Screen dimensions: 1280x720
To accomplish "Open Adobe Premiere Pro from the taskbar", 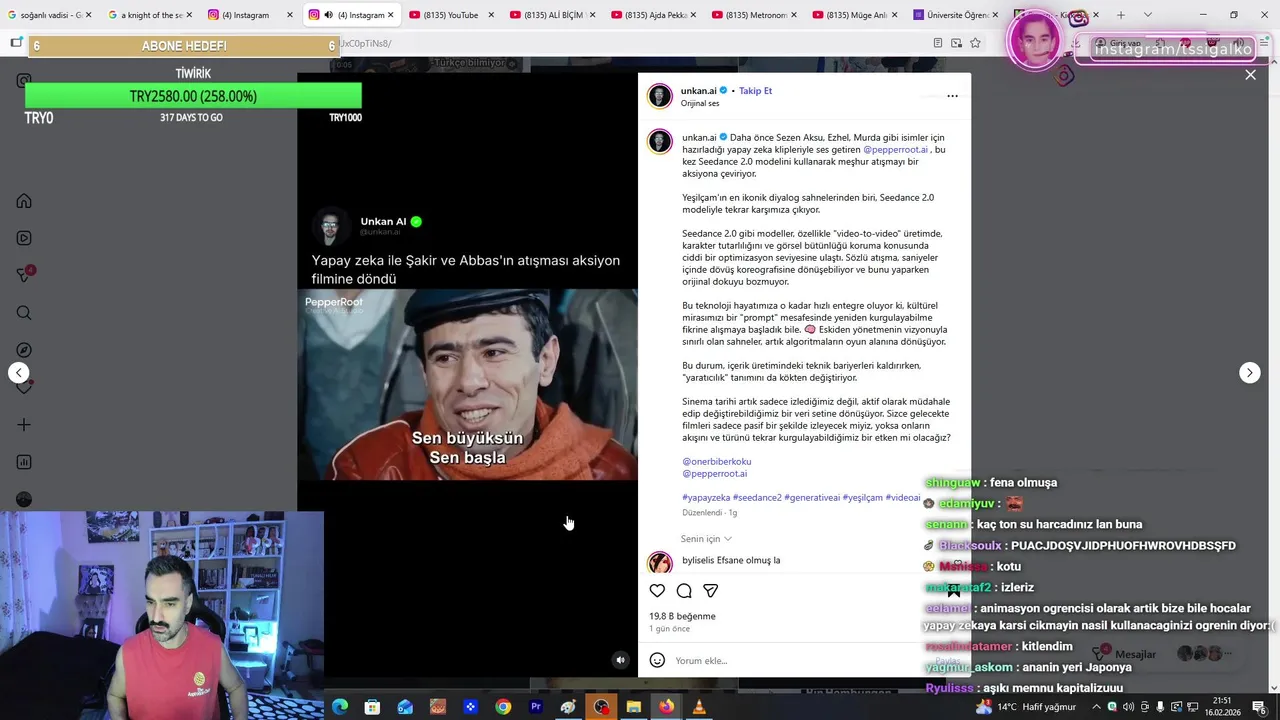I will click(536, 707).
